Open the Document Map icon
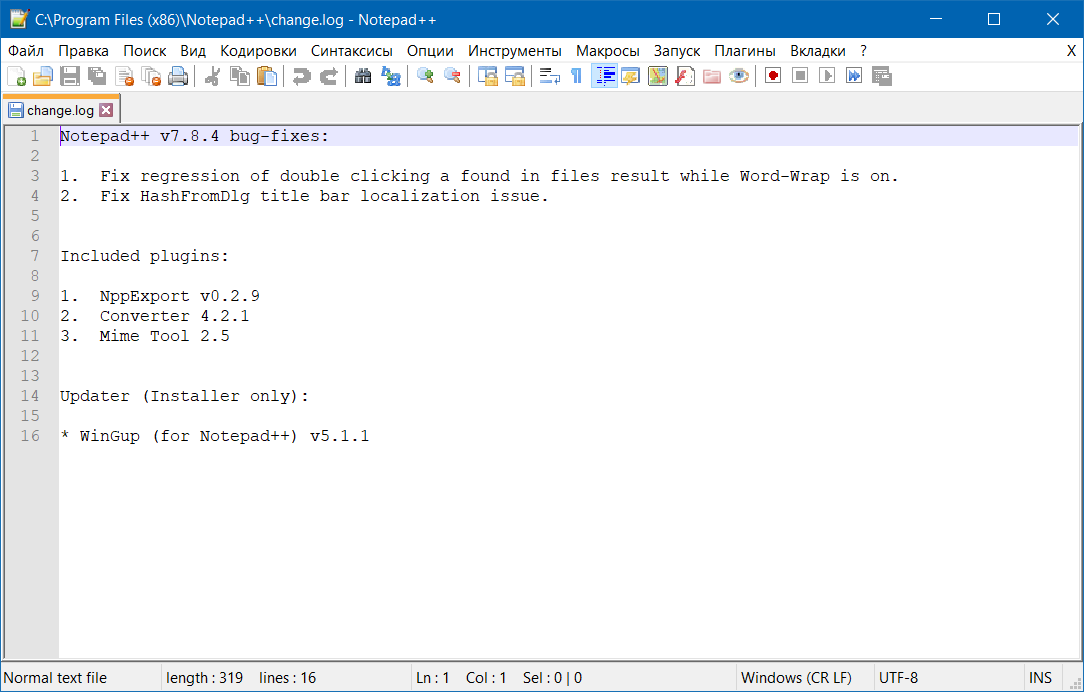The width and height of the screenshot is (1084, 692). 657,76
